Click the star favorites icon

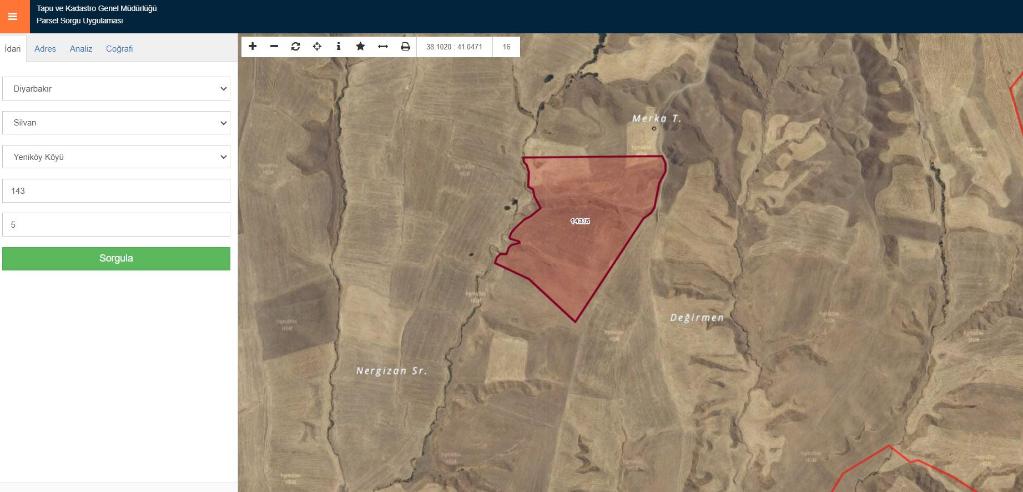coord(360,46)
